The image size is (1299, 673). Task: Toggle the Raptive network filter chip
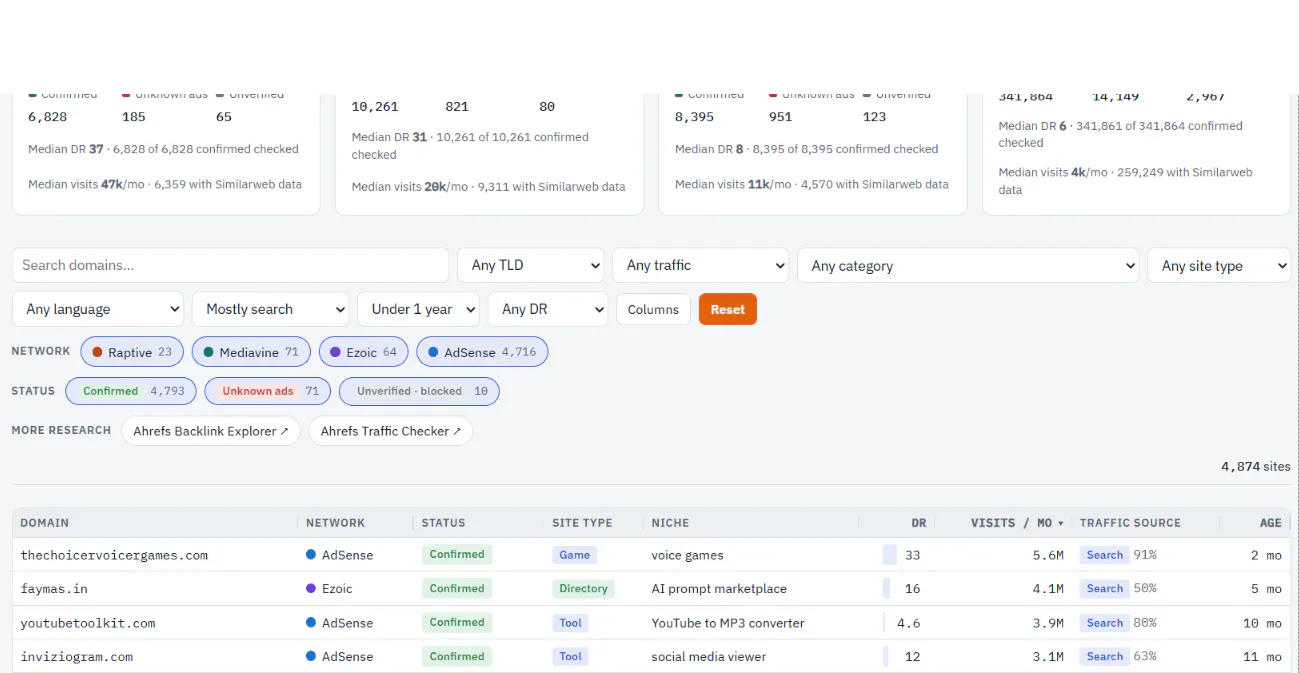tap(132, 352)
